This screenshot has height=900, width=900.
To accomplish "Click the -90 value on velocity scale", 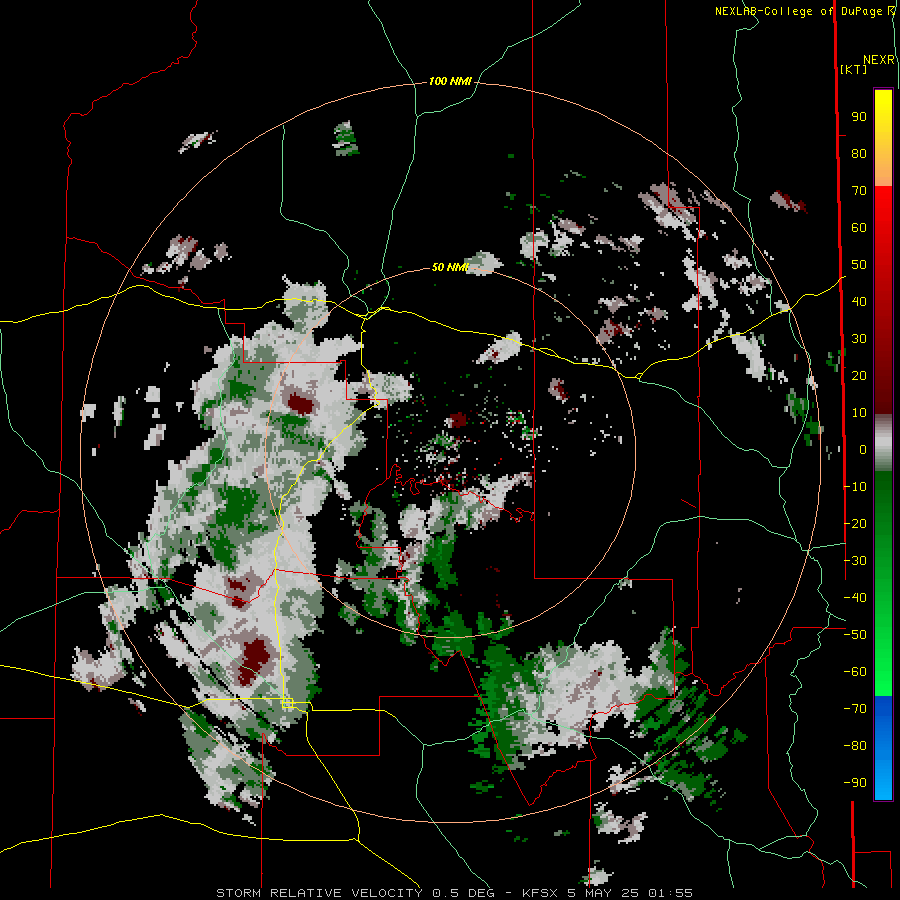I will click(855, 783).
